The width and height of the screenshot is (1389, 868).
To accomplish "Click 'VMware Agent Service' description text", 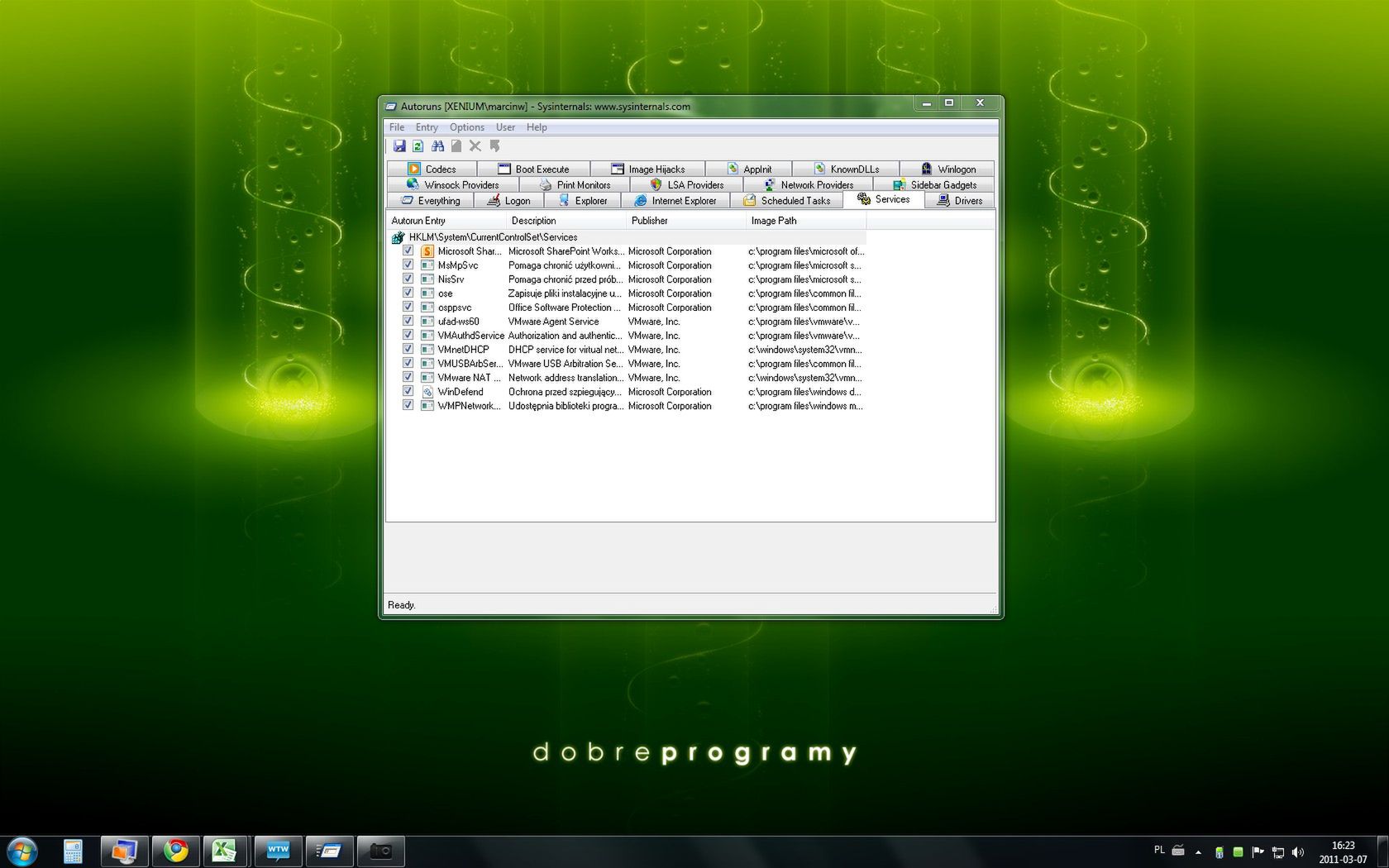I will (553, 322).
